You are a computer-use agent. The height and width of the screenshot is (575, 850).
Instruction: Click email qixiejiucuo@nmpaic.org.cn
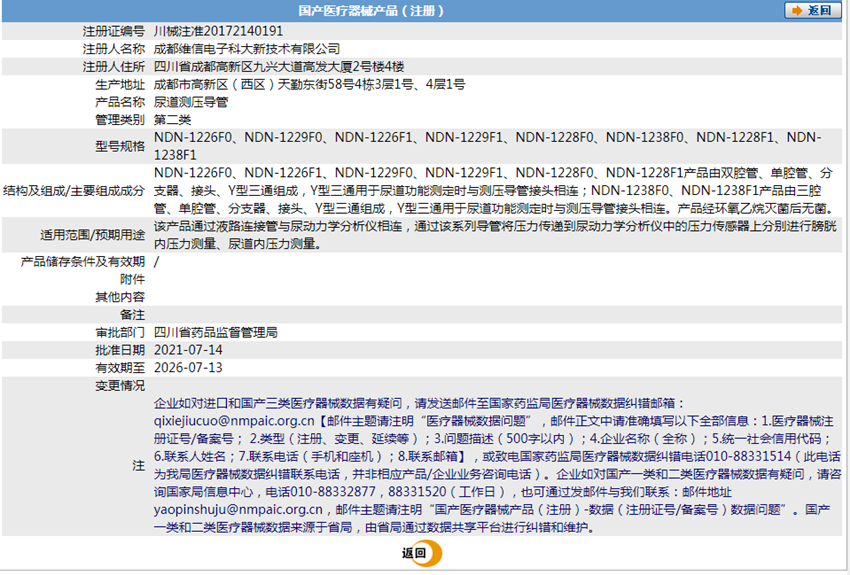(x=234, y=421)
